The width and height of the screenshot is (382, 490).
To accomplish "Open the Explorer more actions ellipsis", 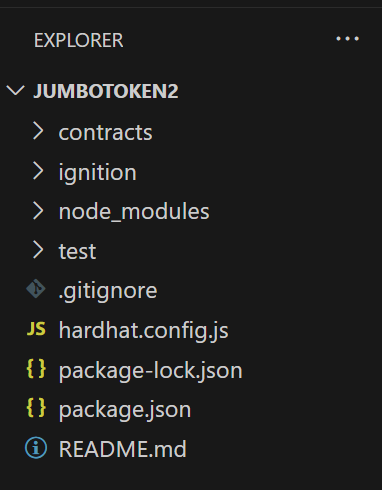I will [x=347, y=39].
